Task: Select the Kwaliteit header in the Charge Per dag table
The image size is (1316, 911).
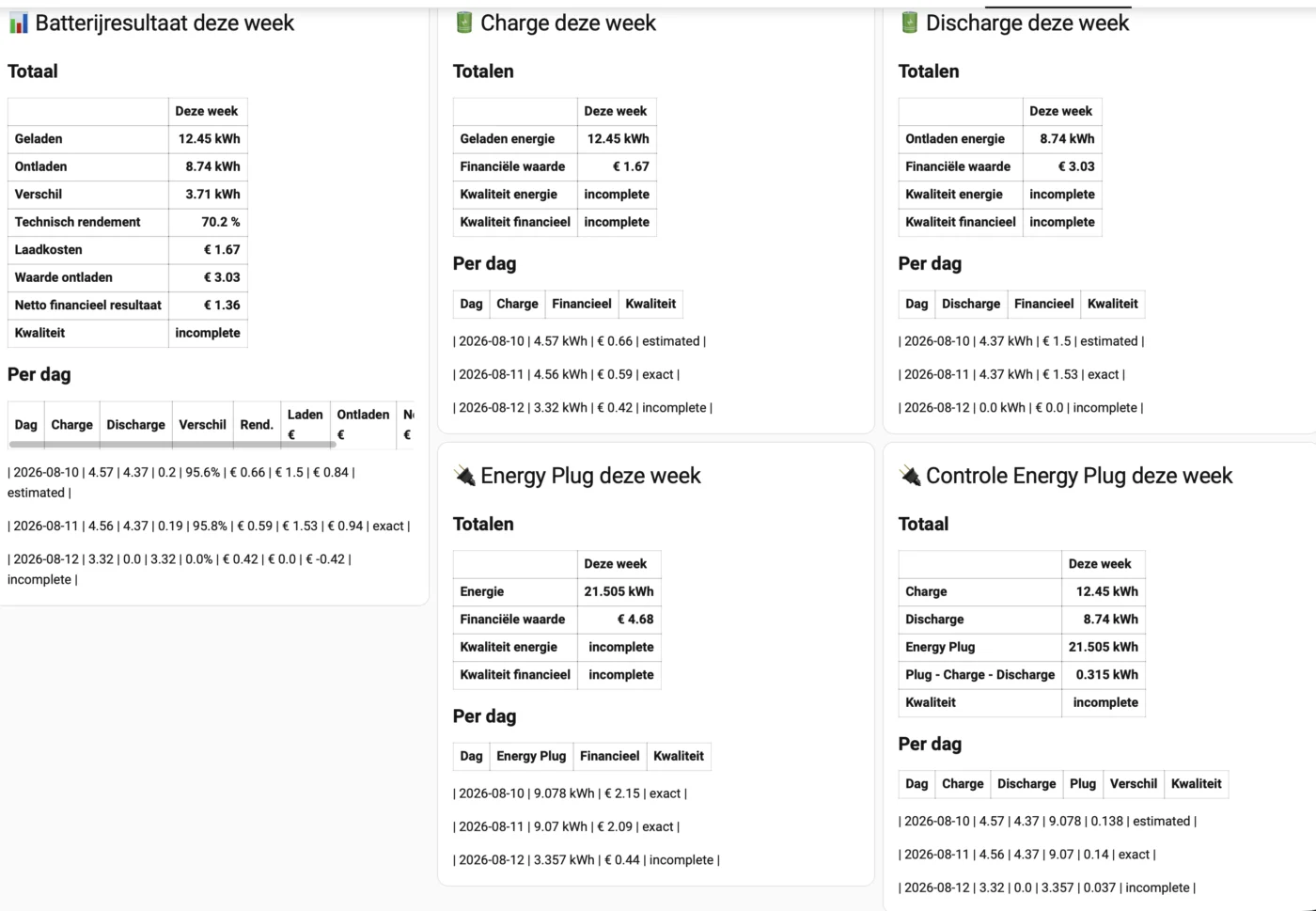Action: [650, 304]
